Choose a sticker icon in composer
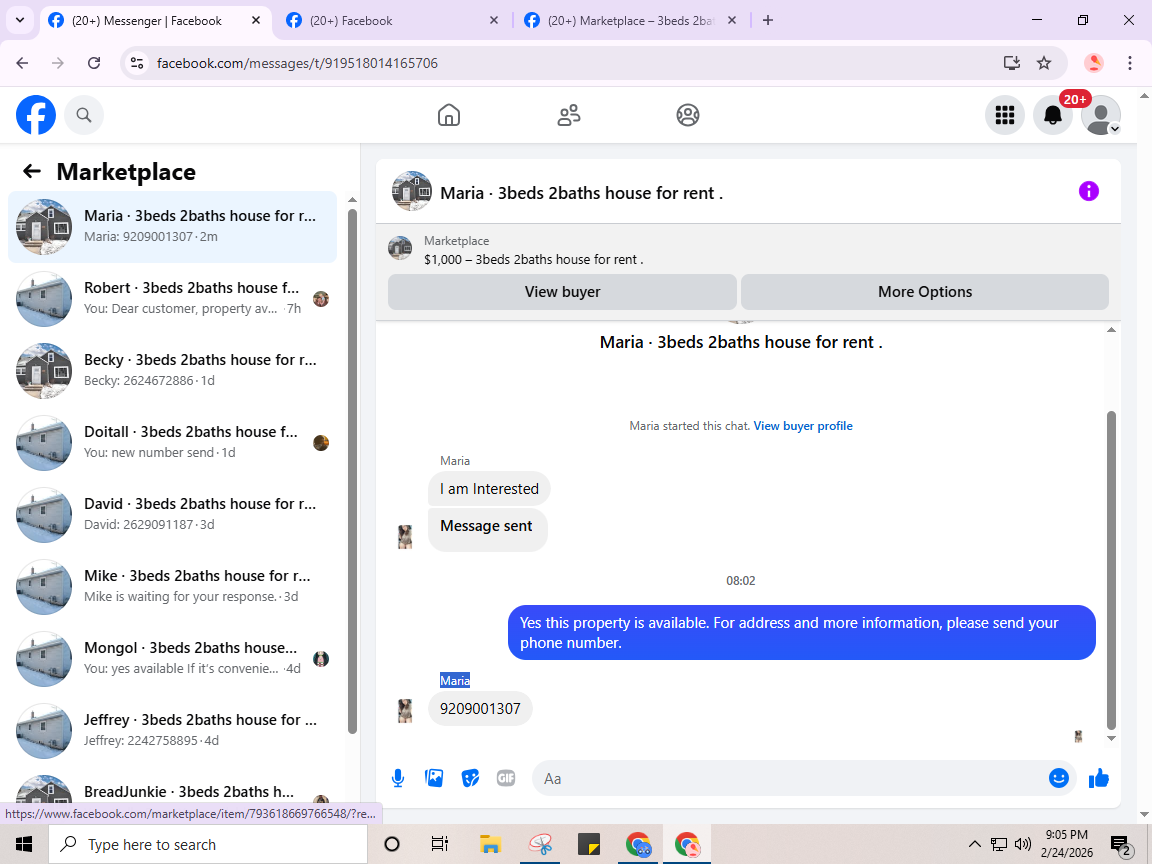The image size is (1152, 864). (470, 778)
